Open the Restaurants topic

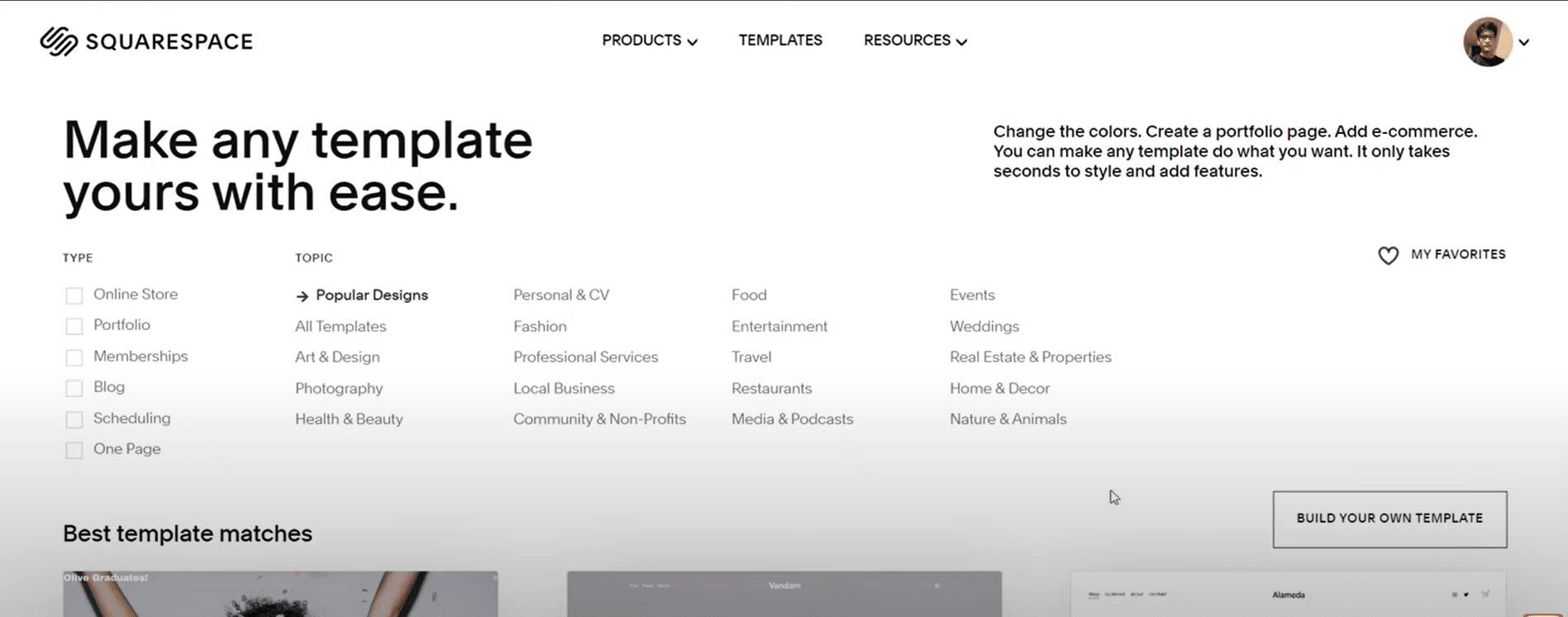click(771, 389)
